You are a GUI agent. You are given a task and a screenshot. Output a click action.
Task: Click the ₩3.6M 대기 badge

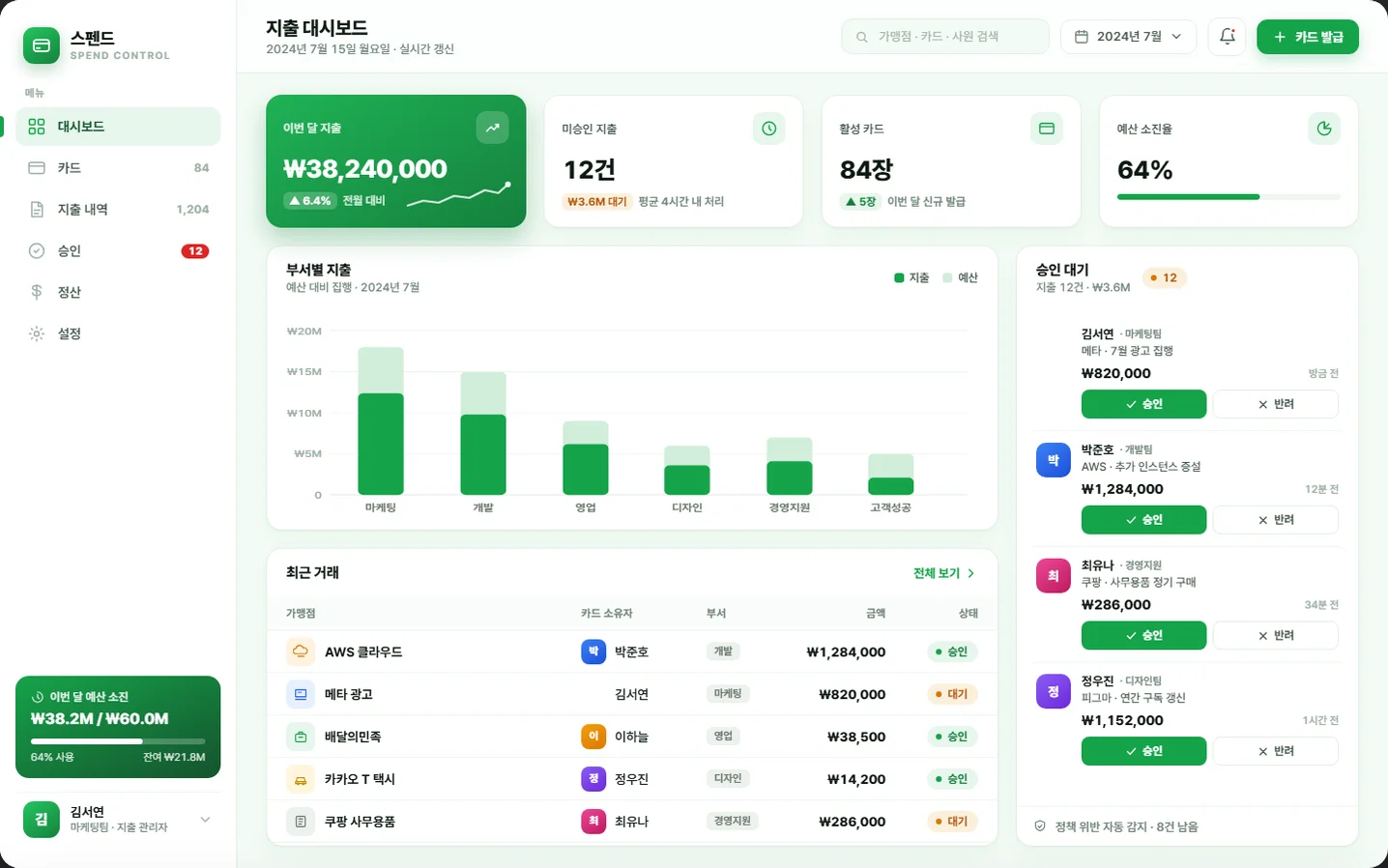(x=596, y=202)
